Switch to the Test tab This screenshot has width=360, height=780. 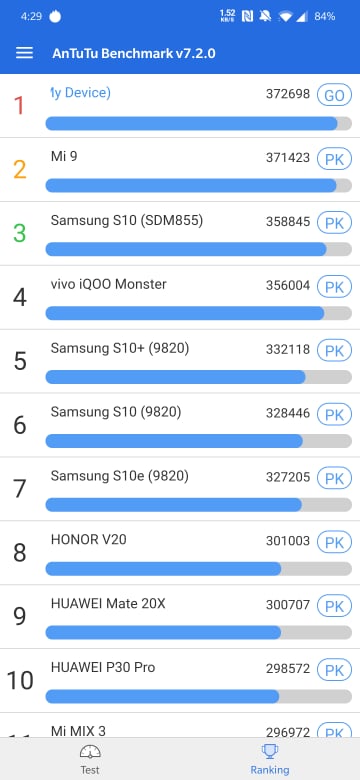coord(90,759)
